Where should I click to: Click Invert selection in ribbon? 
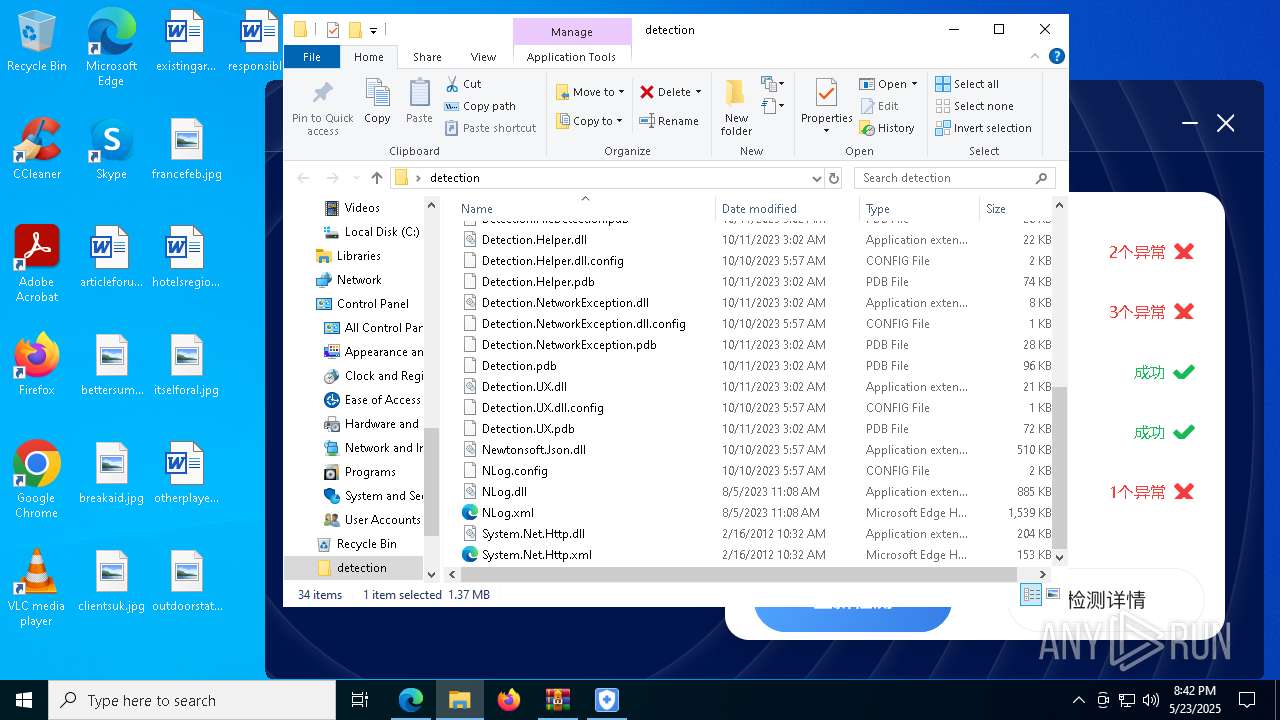(x=983, y=128)
